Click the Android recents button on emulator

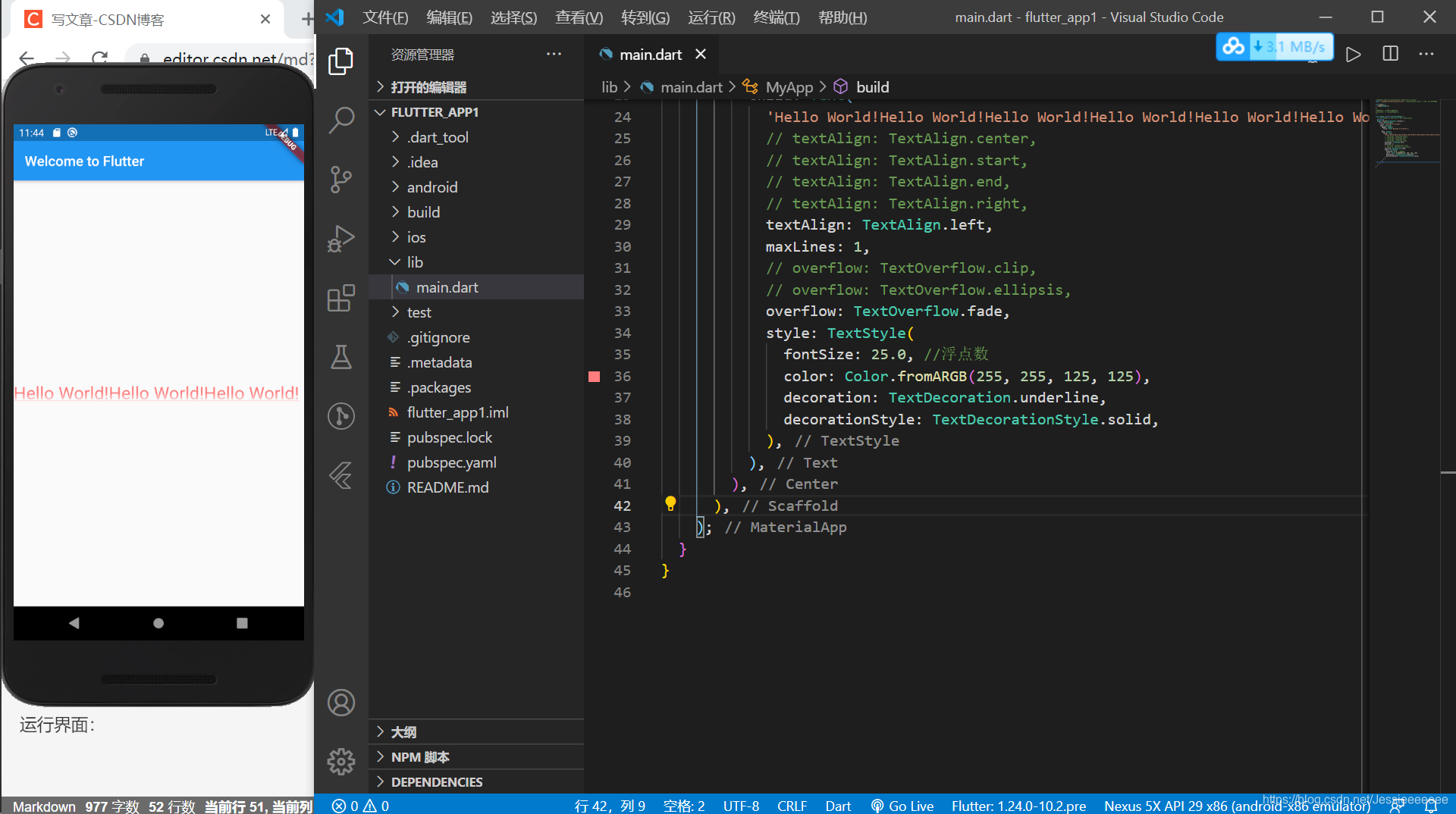click(242, 623)
